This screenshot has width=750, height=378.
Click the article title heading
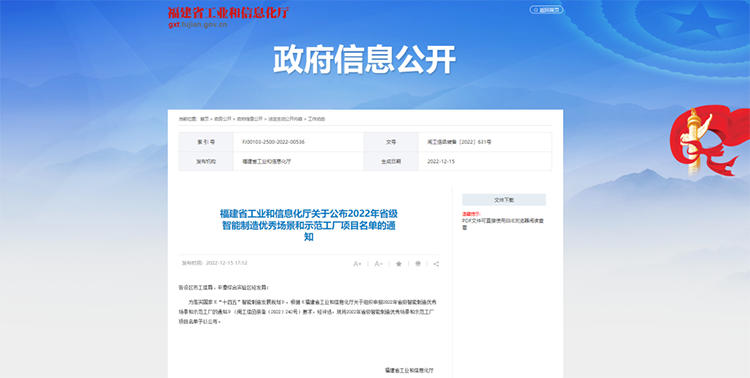click(x=309, y=225)
